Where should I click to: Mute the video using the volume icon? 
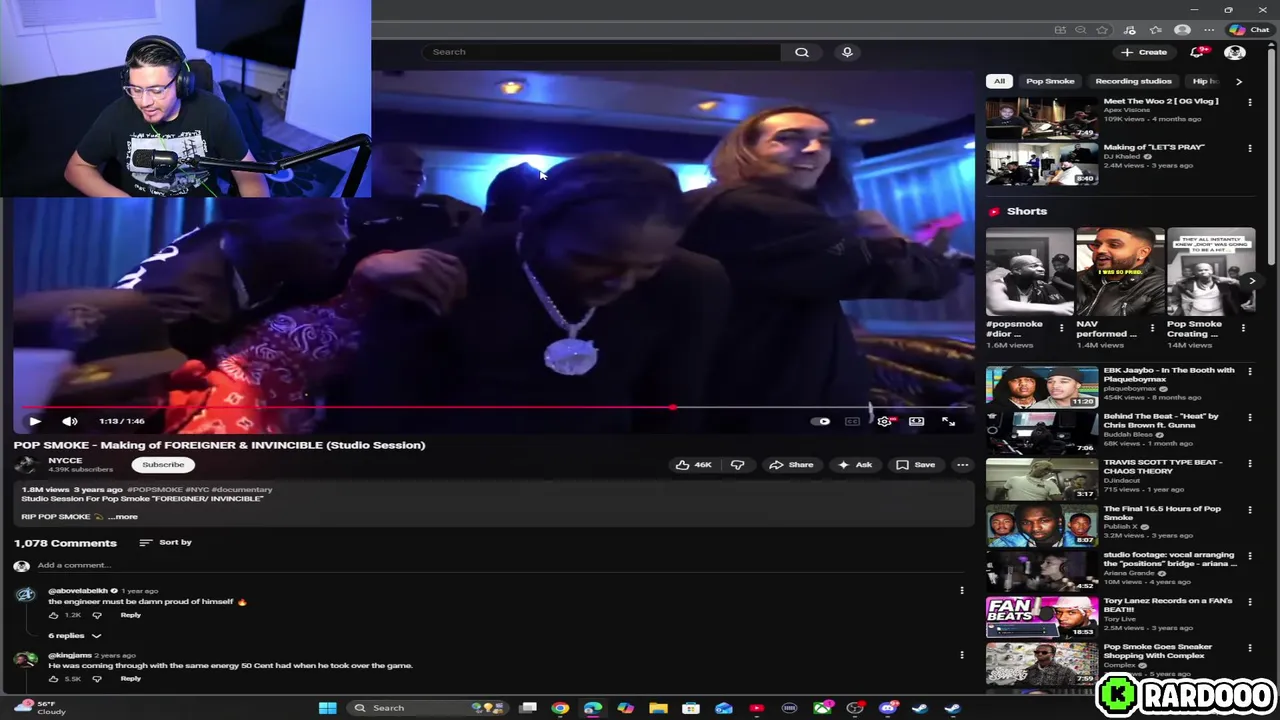69,421
